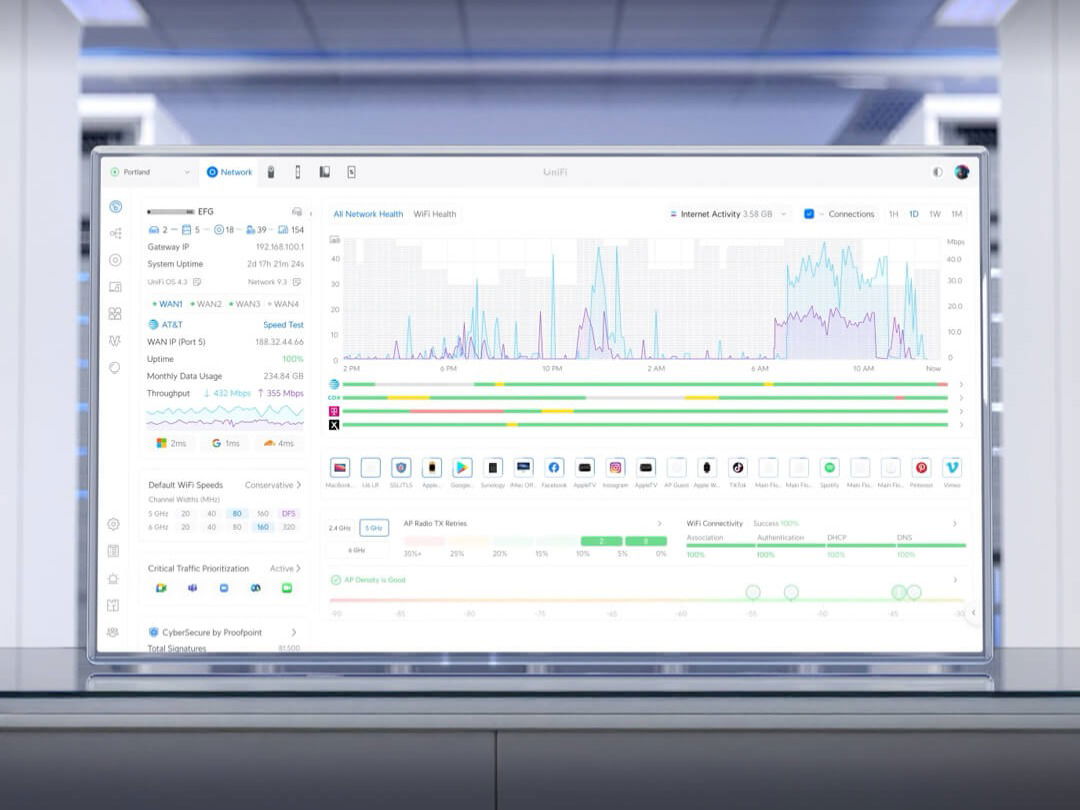Click the Facebook app icon

(554, 467)
